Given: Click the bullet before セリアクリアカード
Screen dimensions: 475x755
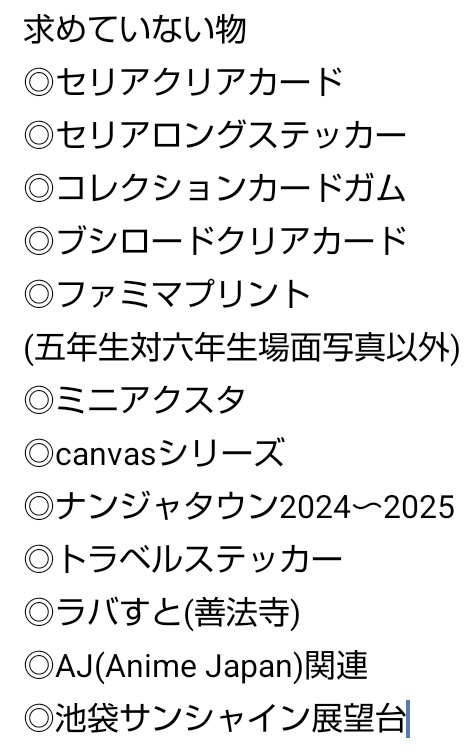Looking at the screenshot, I should point(39,81).
